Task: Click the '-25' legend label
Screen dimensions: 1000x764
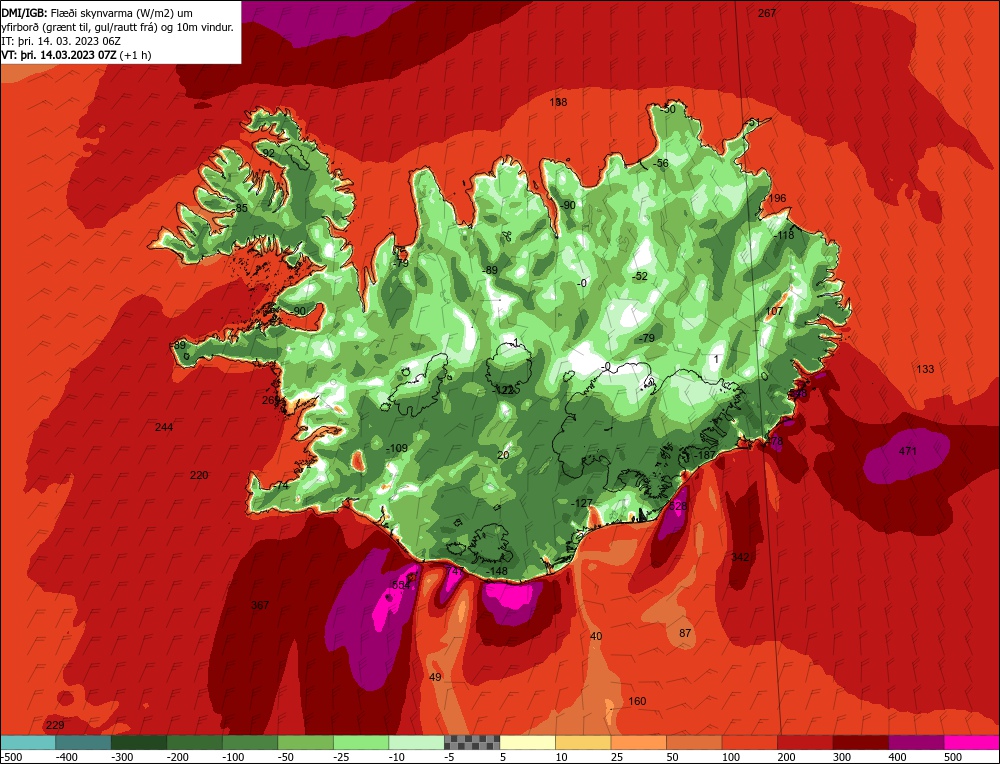Action: tap(343, 756)
